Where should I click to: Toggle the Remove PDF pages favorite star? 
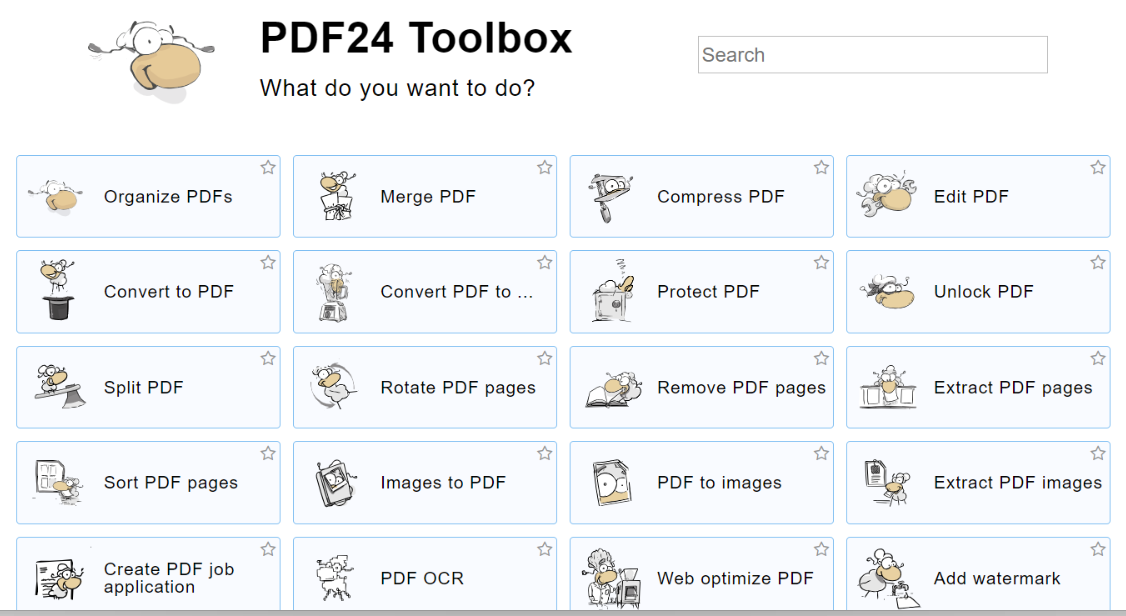click(822, 358)
